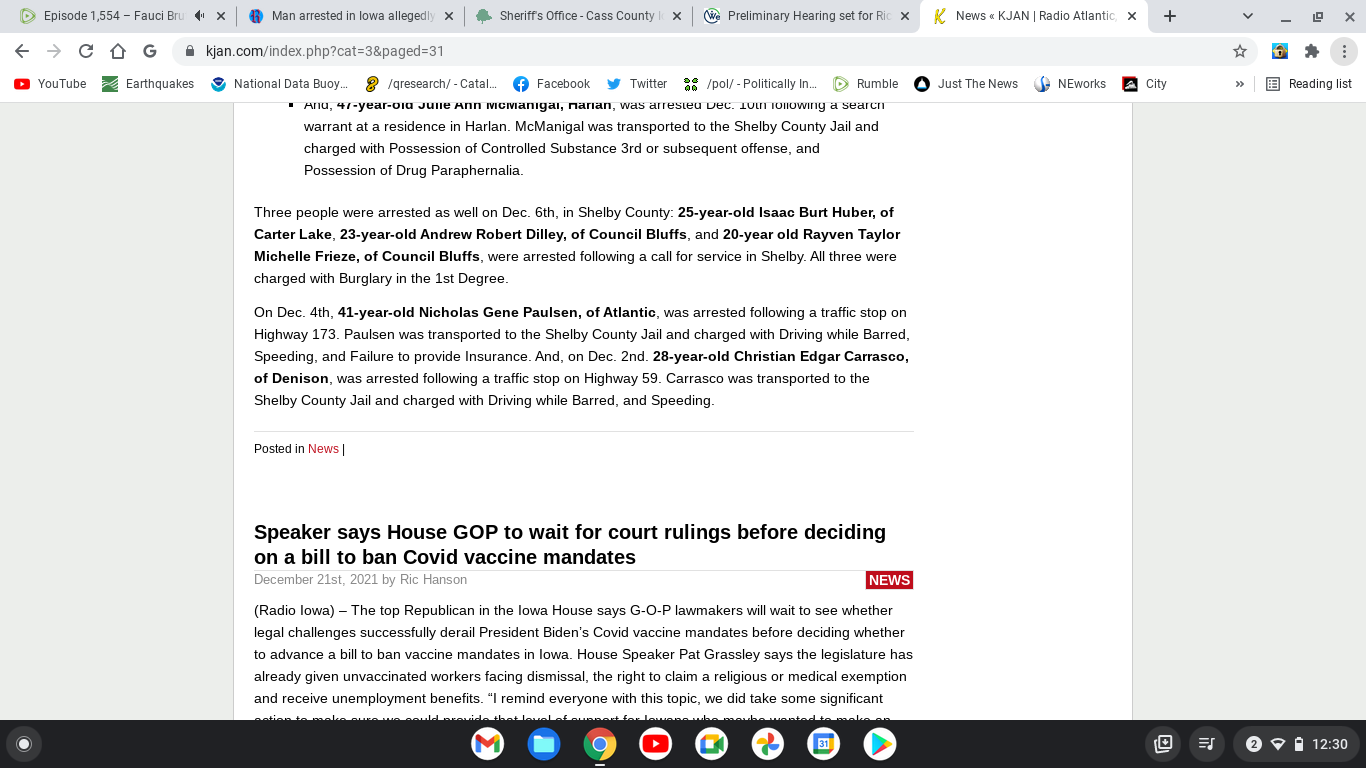The height and width of the screenshot is (768, 1366).
Task: Show hidden bookmarks with the double chevron
Action: pos(1240,84)
